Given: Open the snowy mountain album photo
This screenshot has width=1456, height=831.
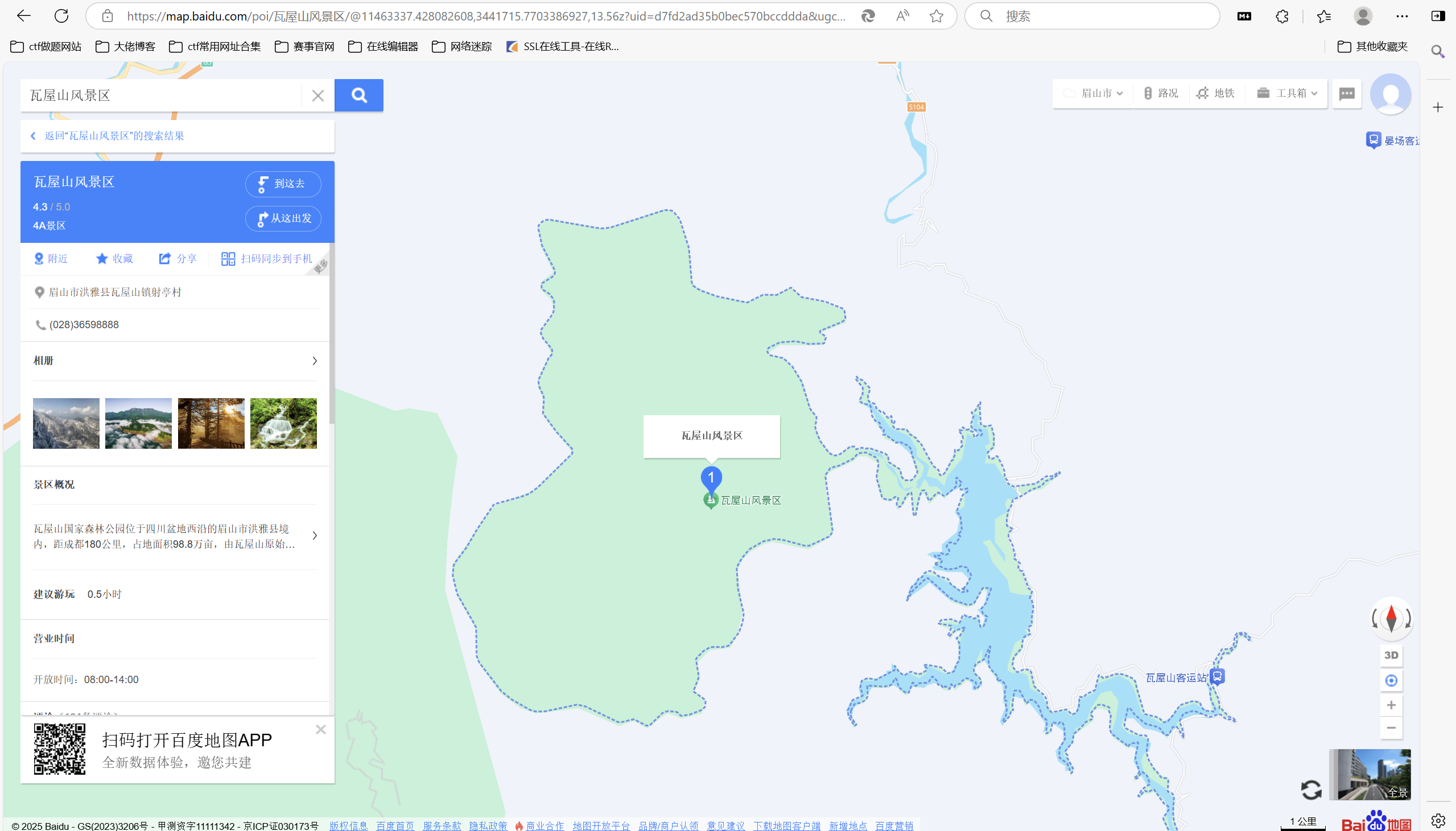Looking at the screenshot, I should [x=66, y=424].
